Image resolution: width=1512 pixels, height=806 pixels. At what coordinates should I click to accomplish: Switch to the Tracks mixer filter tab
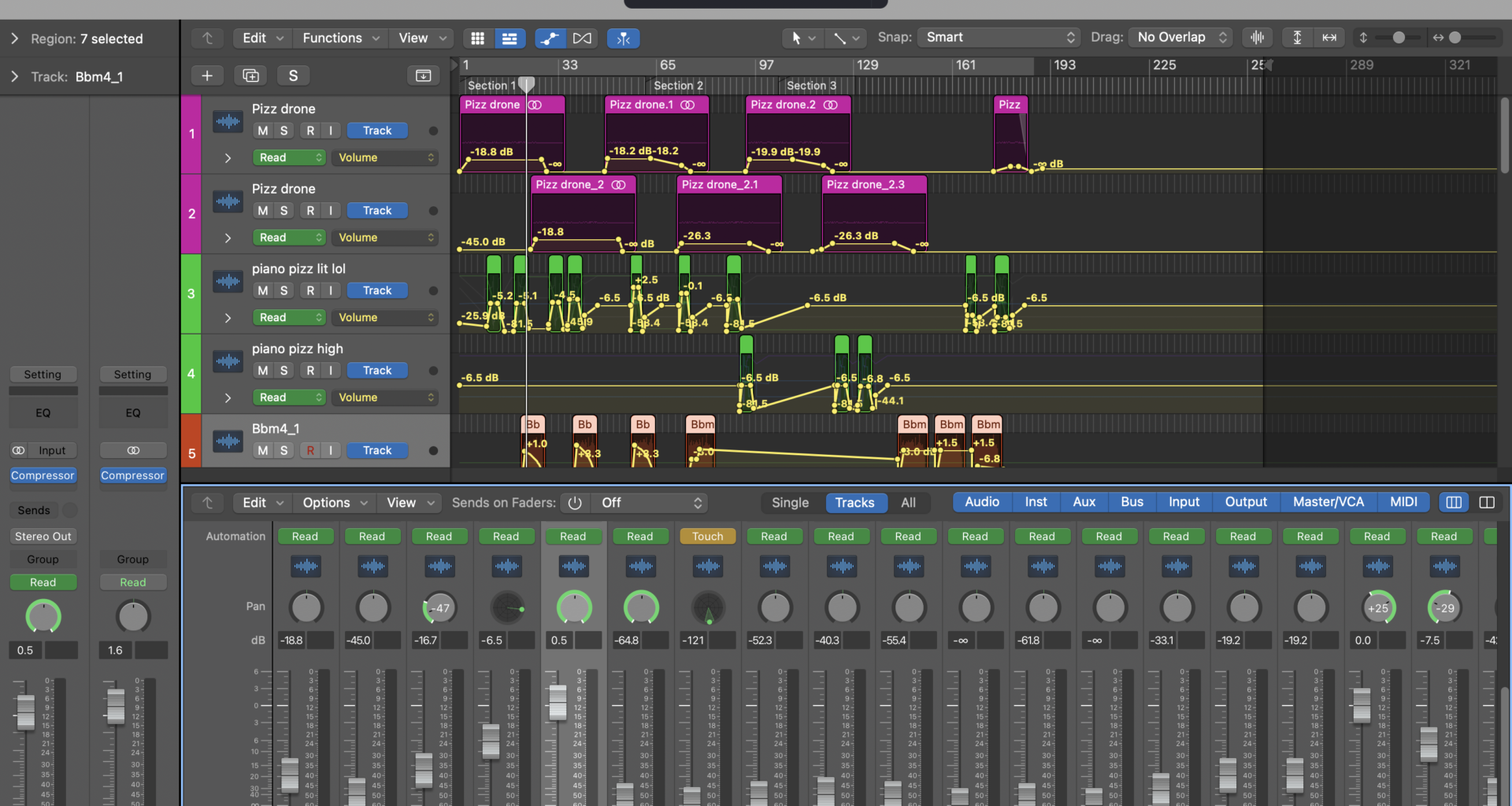[x=856, y=502]
